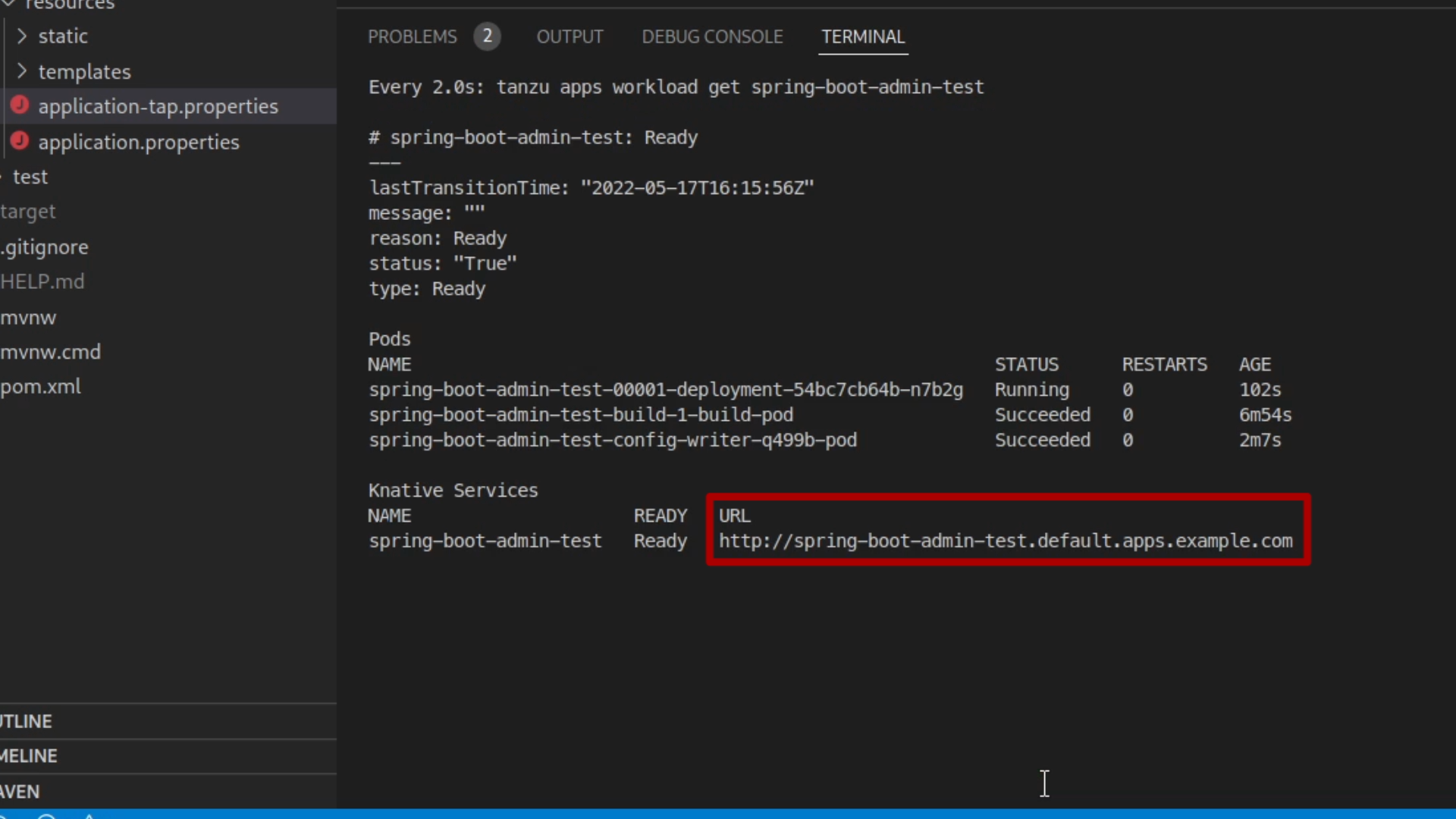Select the .gitignore file
This screenshot has width=1456, height=819.
coord(45,247)
